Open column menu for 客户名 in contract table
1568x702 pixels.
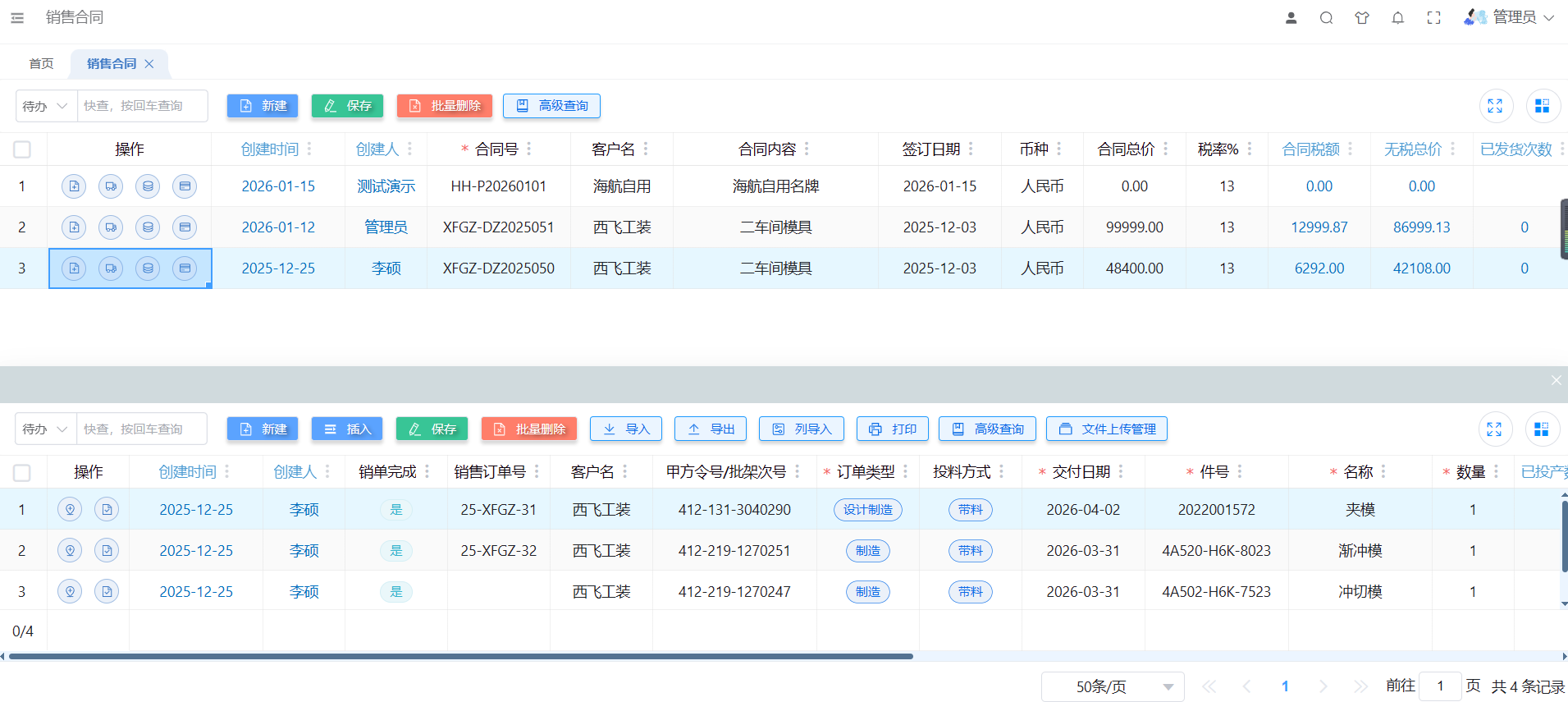[x=647, y=149]
